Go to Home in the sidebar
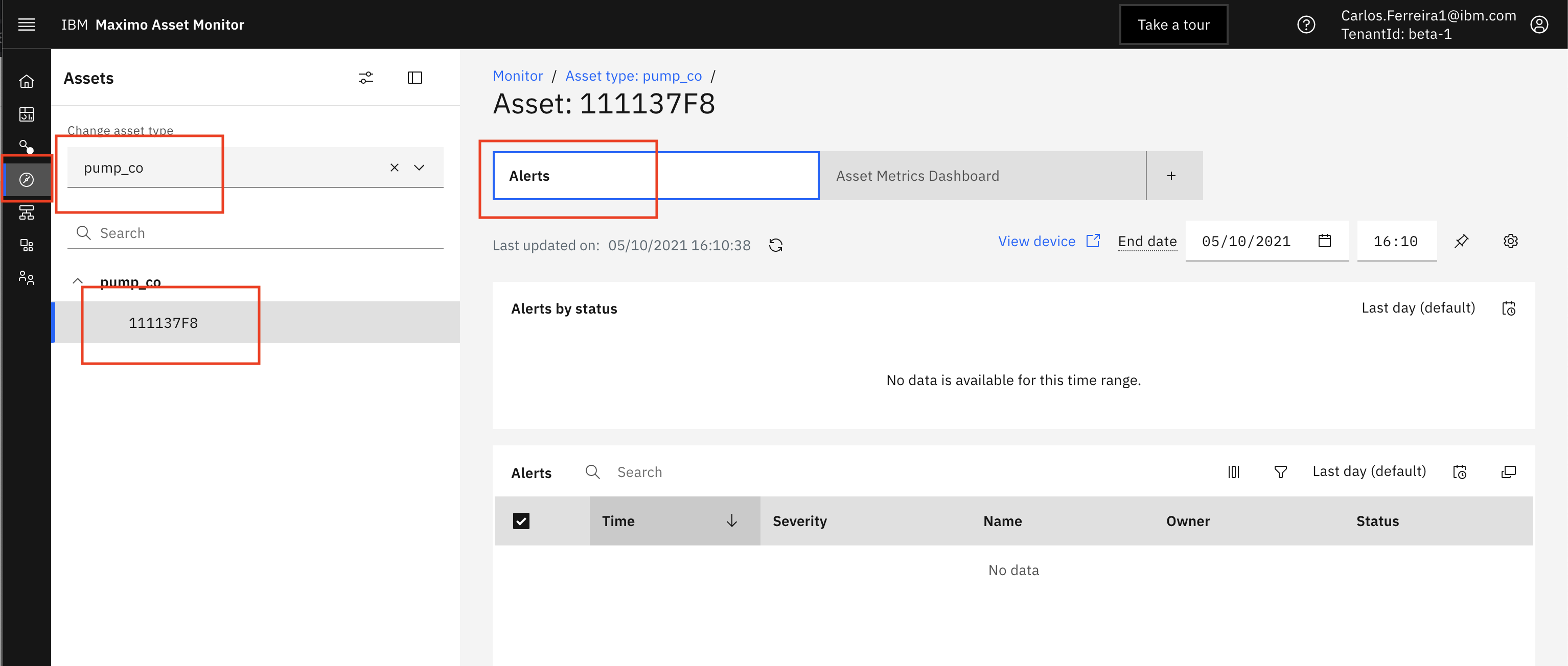The width and height of the screenshot is (1568, 666). pos(26,81)
